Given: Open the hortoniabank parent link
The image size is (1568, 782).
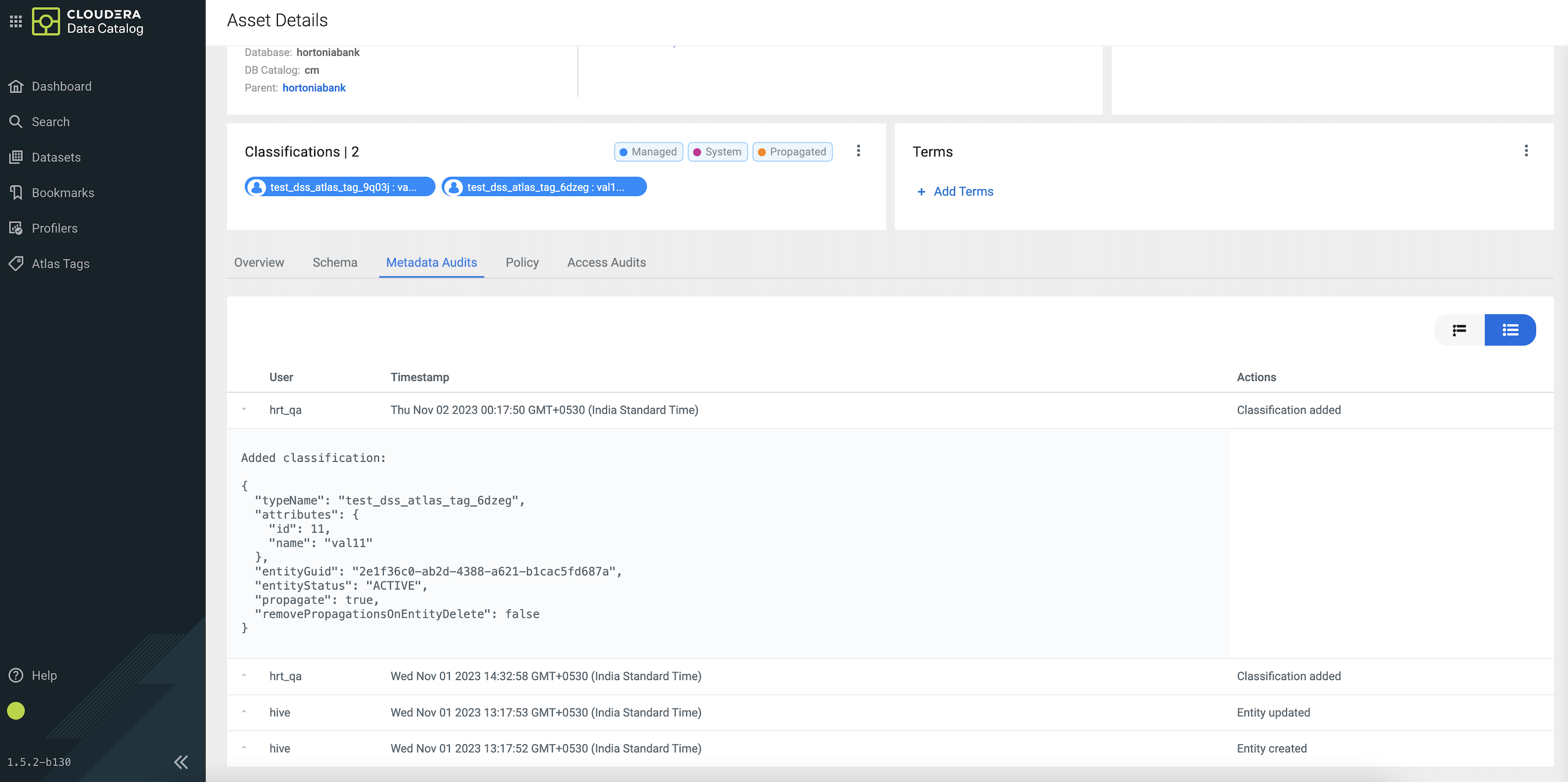Looking at the screenshot, I should click(x=314, y=88).
